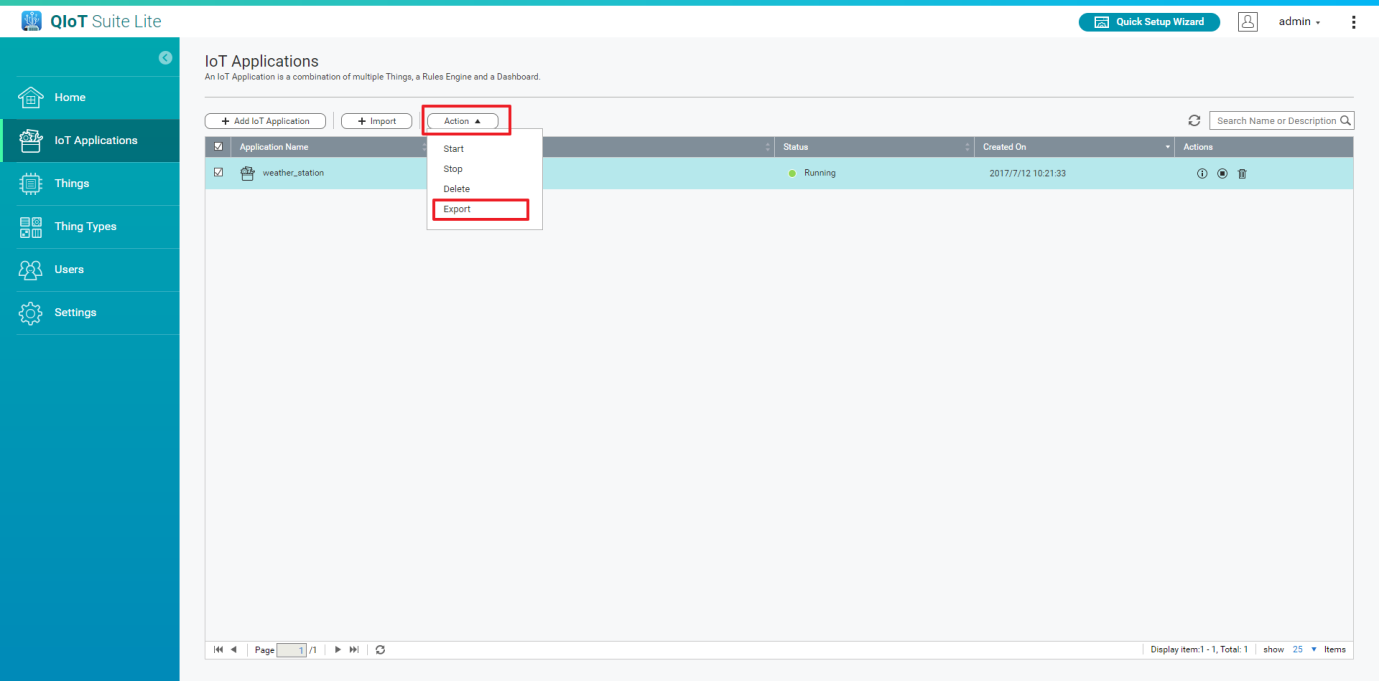Open Thing Types in the sidebar
This screenshot has width=1379, height=681.
click(85, 227)
